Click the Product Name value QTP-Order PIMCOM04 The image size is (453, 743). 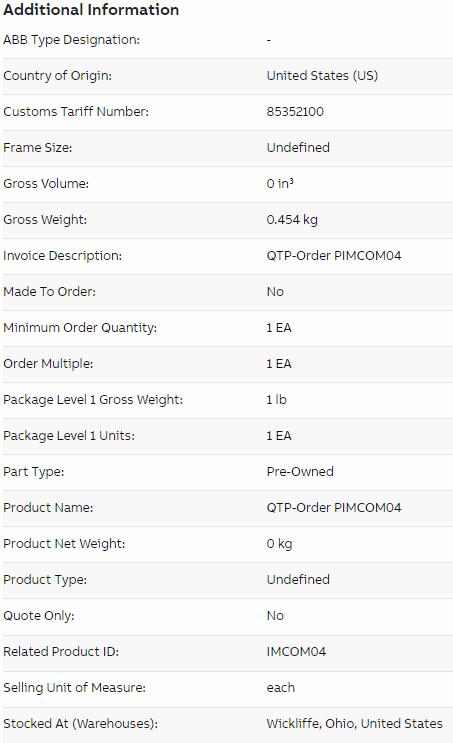click(334, 508)
